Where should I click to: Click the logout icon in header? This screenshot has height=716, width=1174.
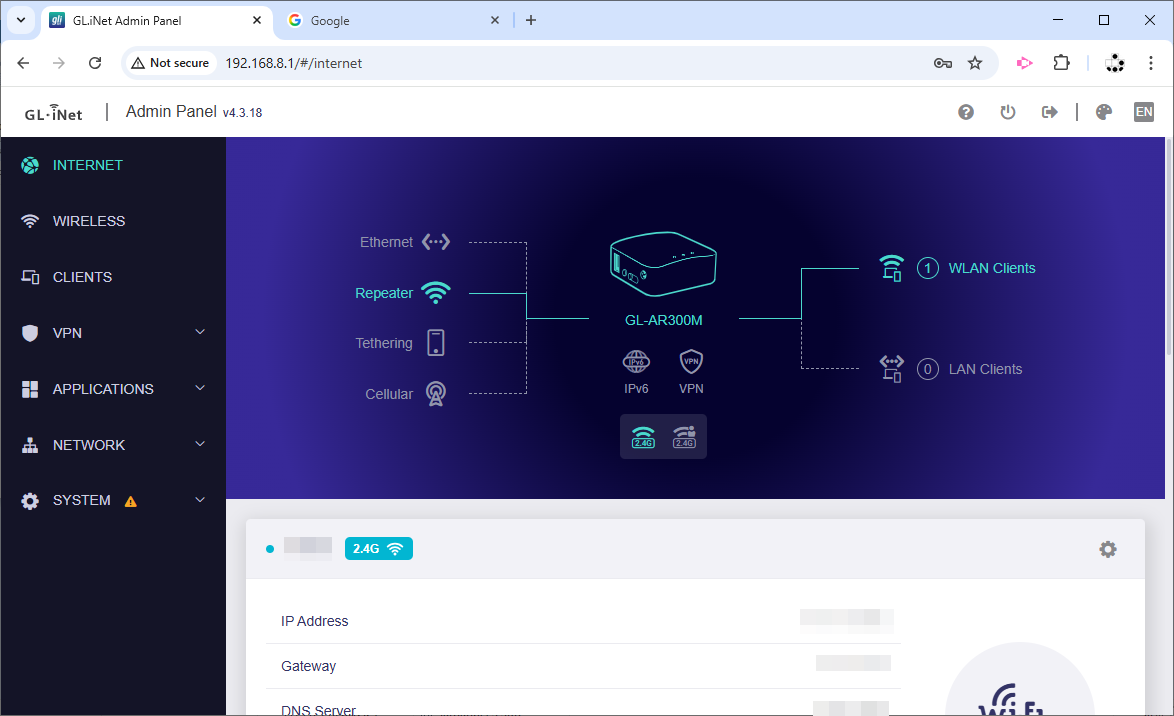tap(1049, 112)
